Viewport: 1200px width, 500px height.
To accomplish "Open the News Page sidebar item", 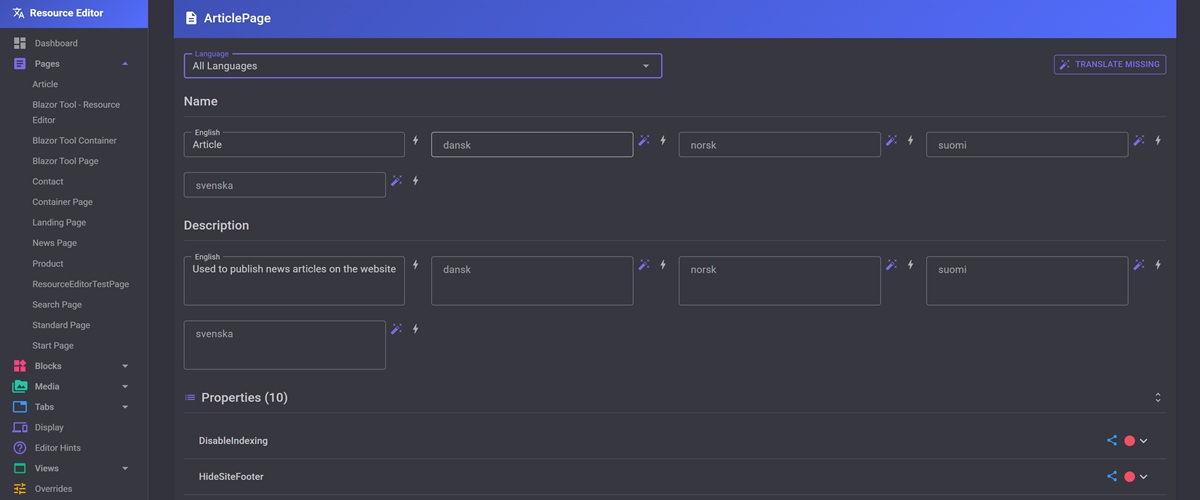I will pos(54,243).
